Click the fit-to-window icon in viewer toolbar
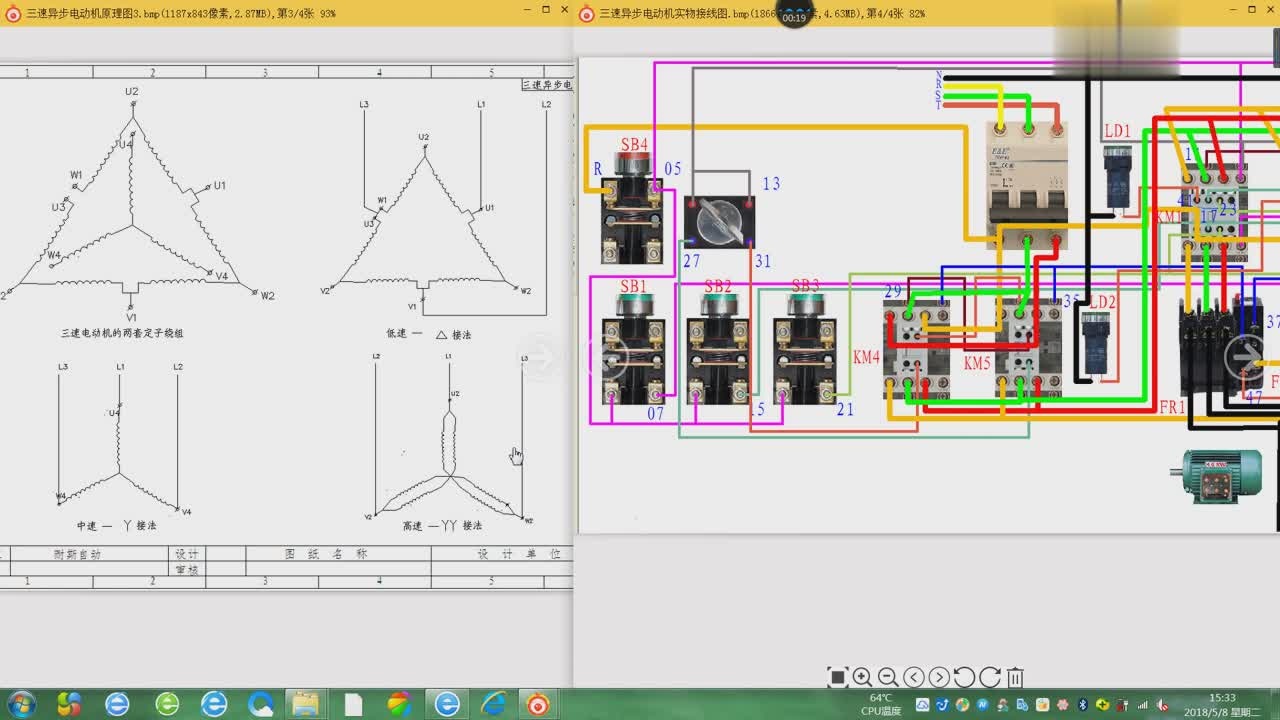 pos(838,677)
